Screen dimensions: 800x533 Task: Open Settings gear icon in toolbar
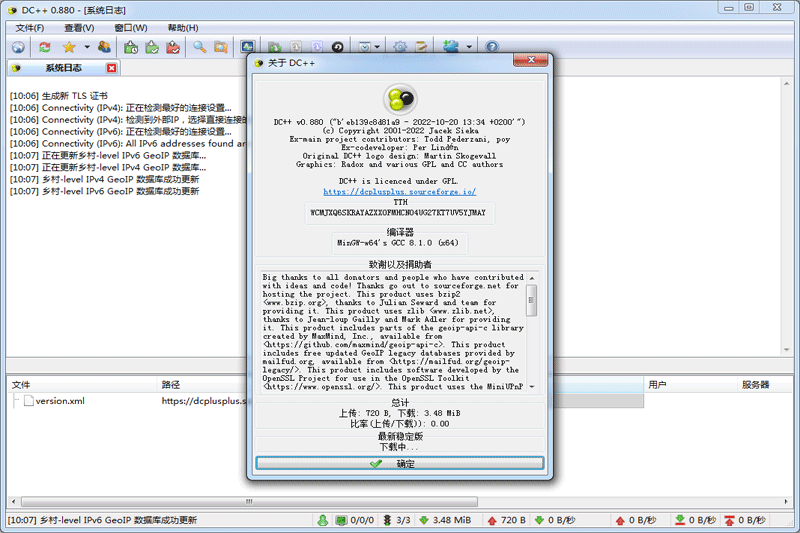pyautogui.click(x=400, y=47)
